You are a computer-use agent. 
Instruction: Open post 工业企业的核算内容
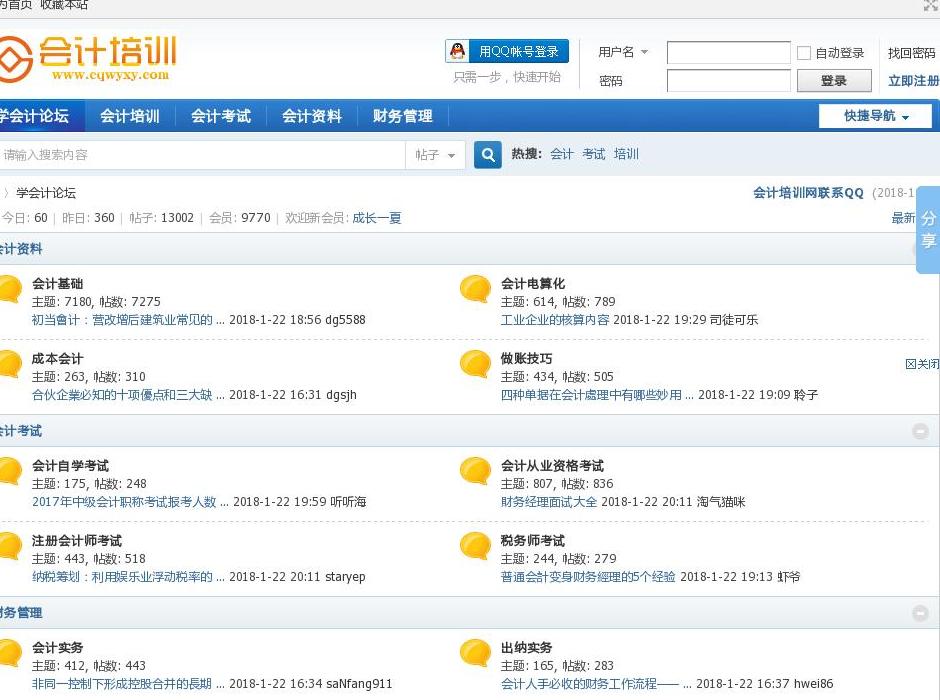(x=555, y=320)
